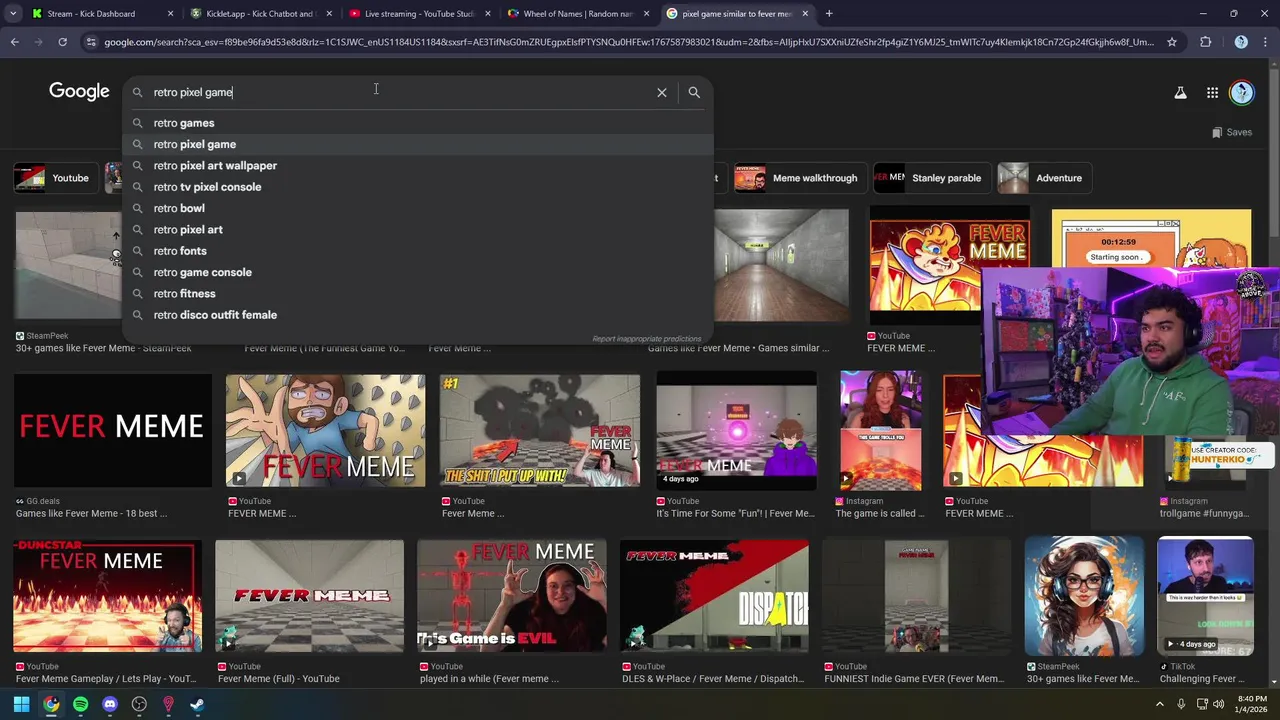Open the '#1 The shit I put up with' thumbnail

[540, 430]
